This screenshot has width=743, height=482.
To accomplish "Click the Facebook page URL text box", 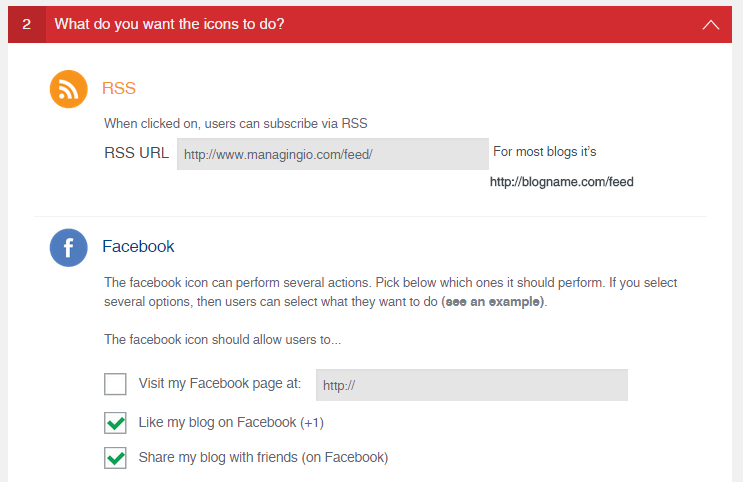I will point(471,385).
